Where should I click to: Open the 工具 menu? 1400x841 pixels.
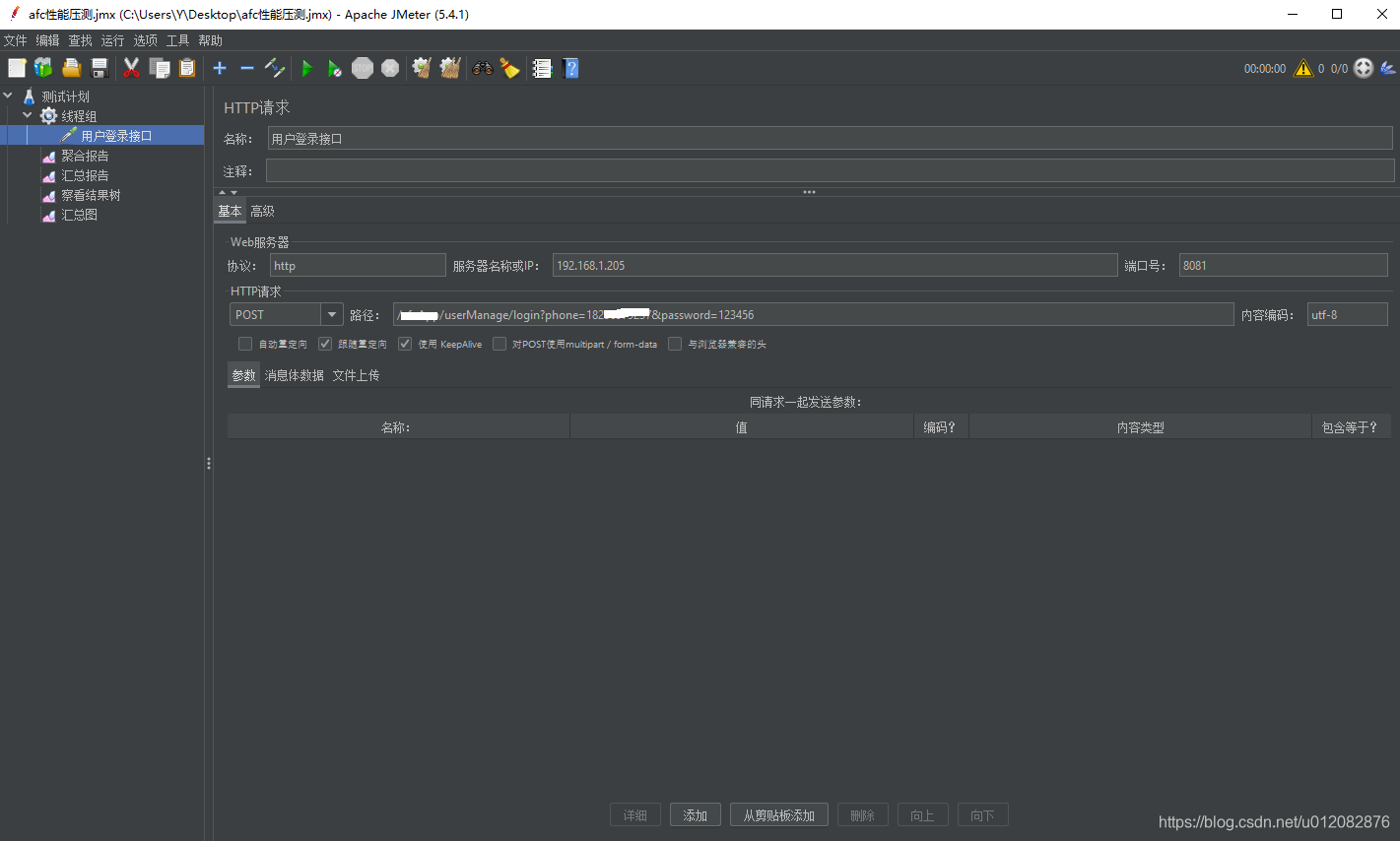177,40
